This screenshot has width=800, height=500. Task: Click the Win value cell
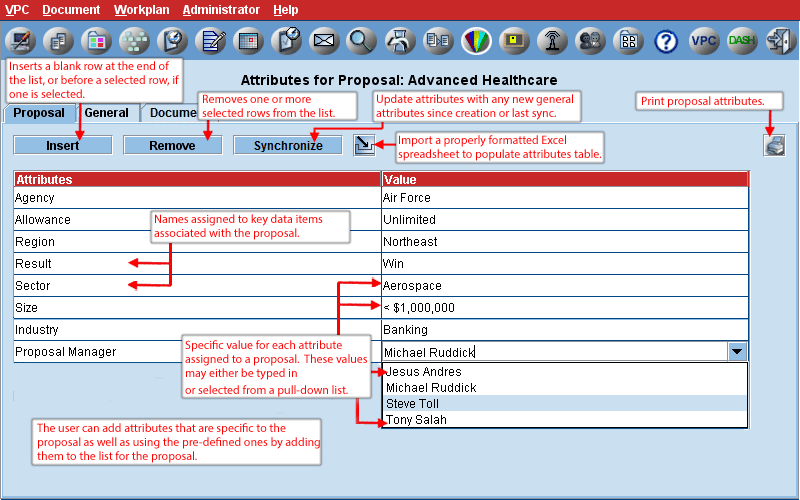click(x=565, y=263)
